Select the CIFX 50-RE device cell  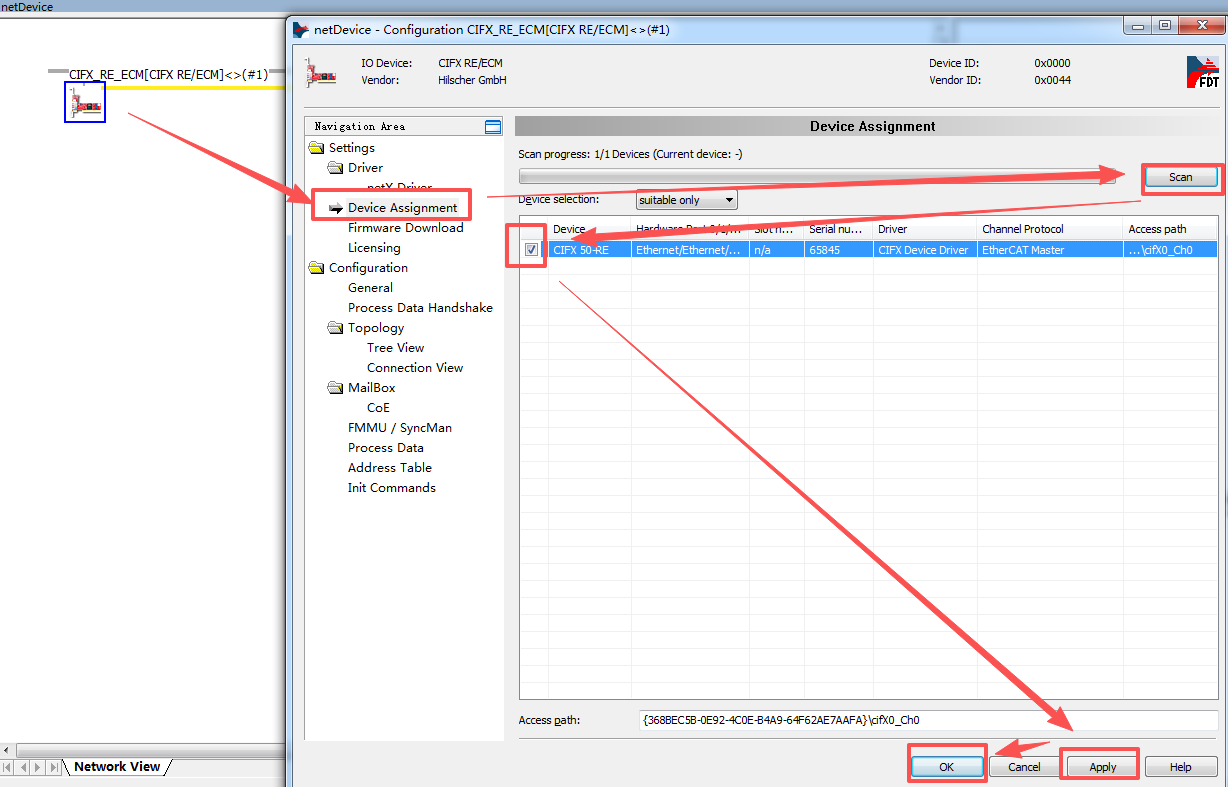(589, 250)
